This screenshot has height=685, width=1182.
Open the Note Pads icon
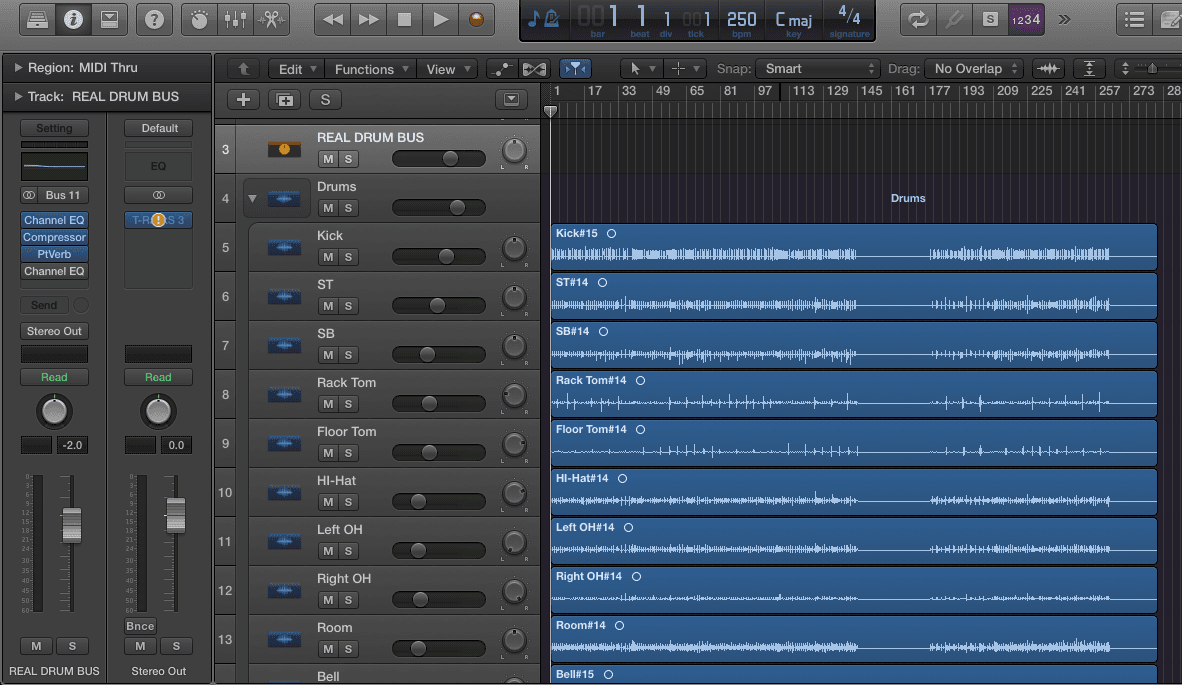(1172, 19)
